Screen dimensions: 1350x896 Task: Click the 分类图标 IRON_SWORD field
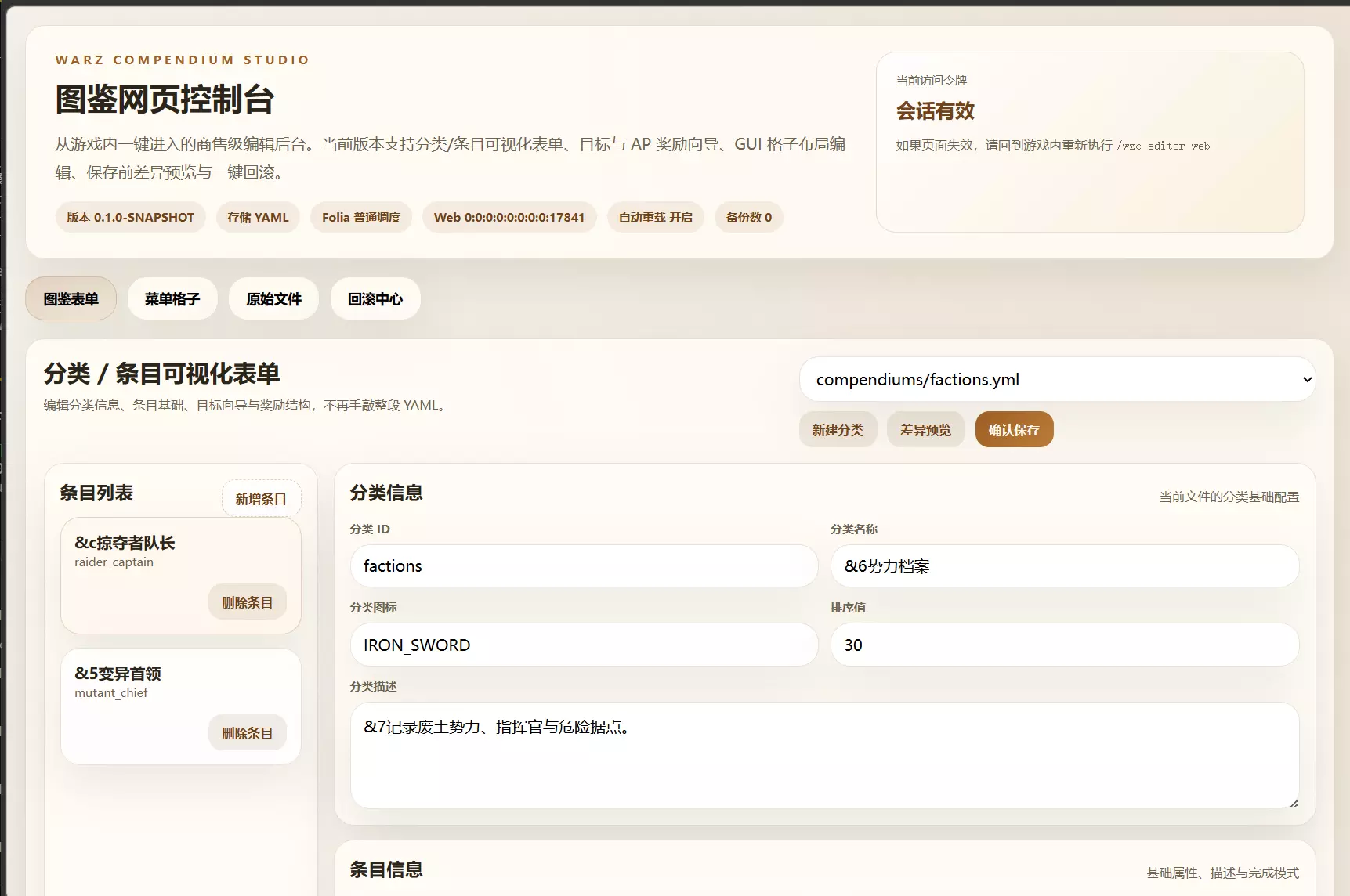(x=584, y=645)
